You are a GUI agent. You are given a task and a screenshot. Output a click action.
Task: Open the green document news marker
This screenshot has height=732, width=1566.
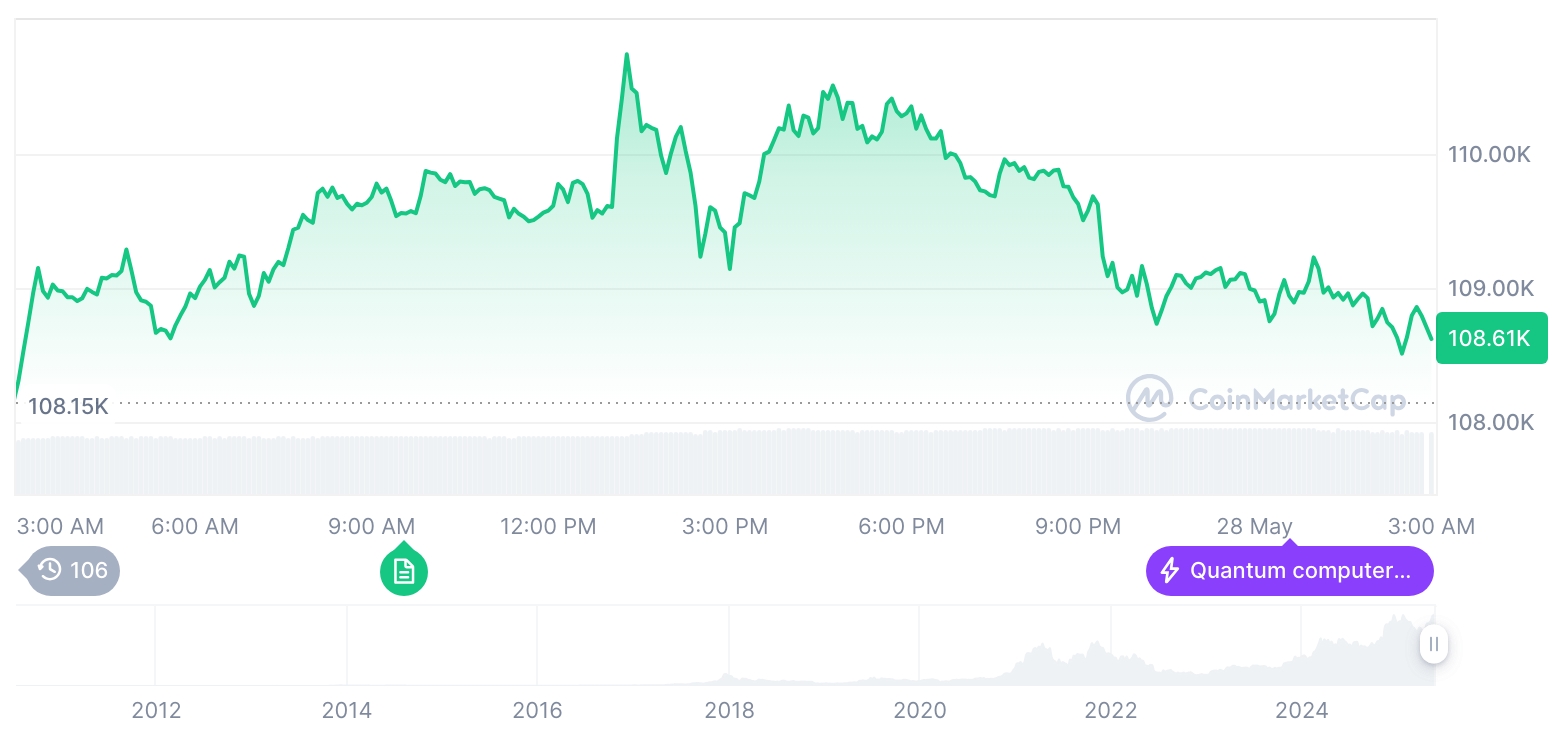coord(403,571)
